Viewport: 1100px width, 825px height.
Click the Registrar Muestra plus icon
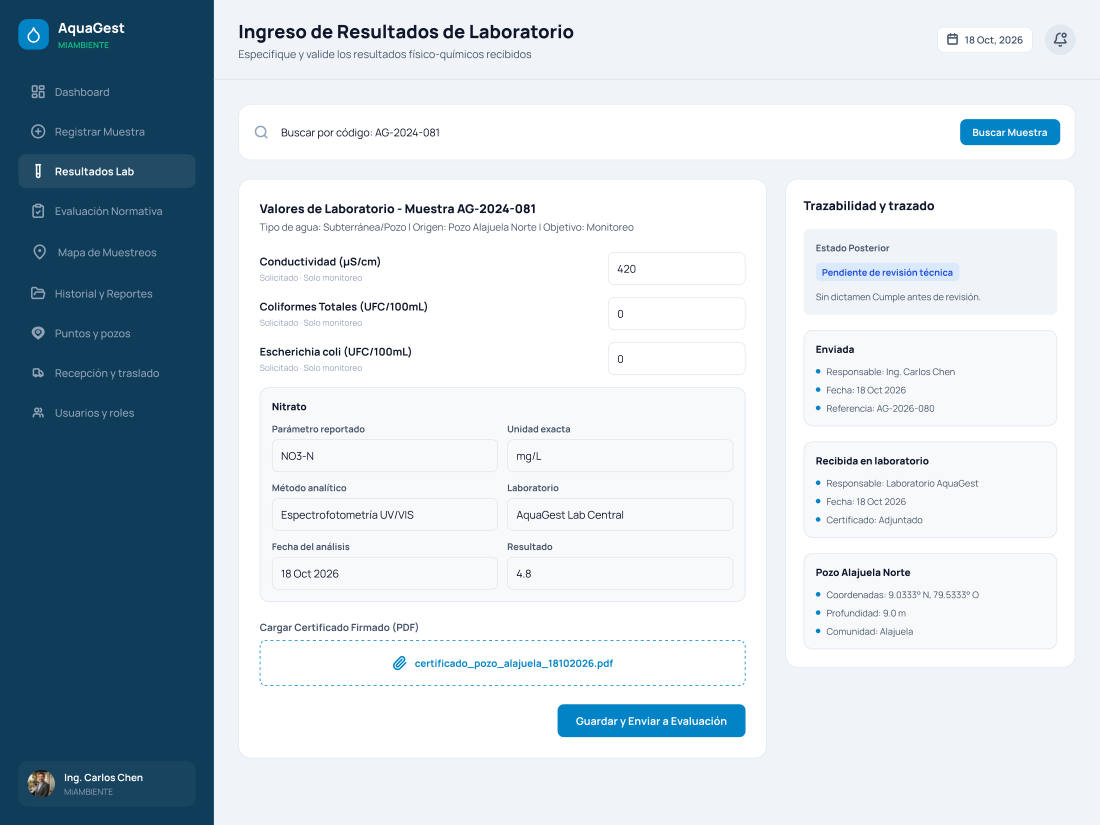(x=38, y=131)
